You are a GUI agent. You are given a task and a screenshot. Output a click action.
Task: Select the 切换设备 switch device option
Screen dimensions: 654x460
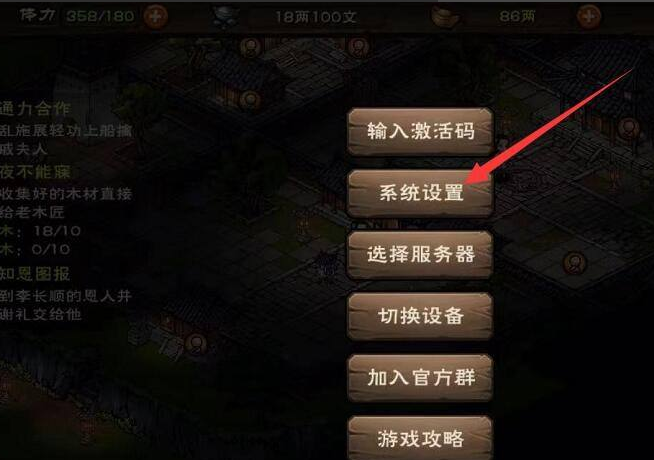pos(420,316)
